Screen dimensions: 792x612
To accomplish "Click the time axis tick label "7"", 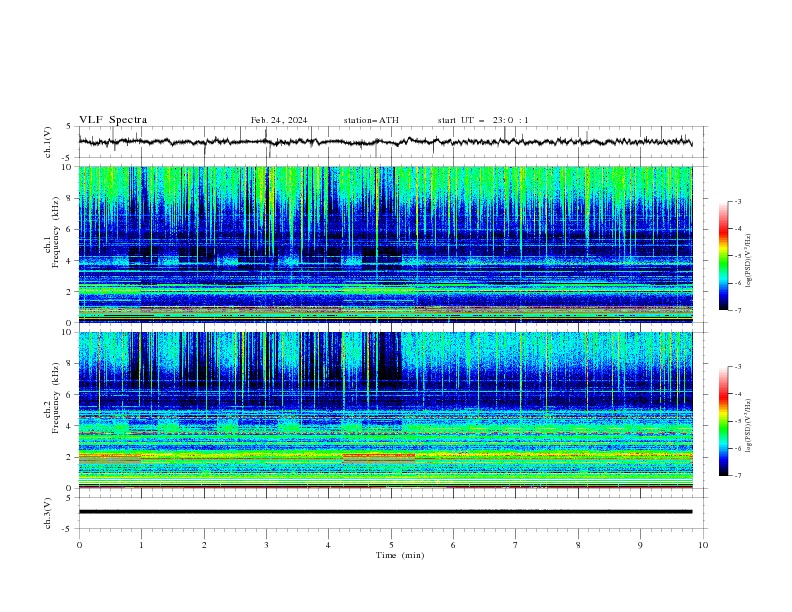I will (x=516, y=545).
